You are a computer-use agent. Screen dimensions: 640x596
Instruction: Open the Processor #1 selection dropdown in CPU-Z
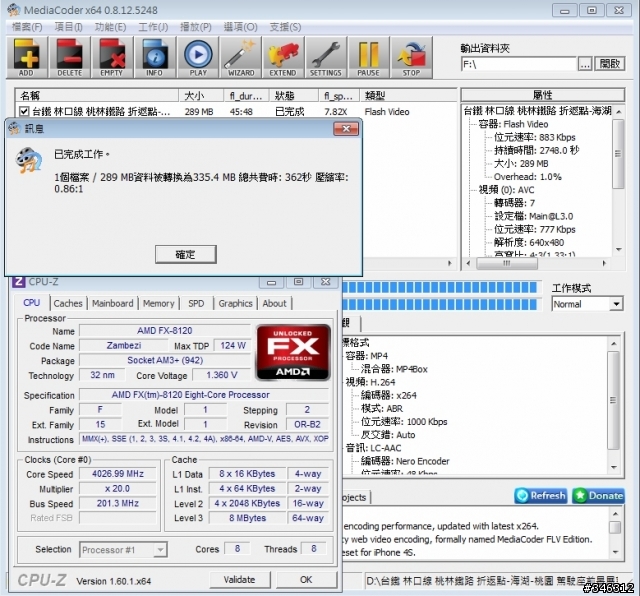coord(123,549)
